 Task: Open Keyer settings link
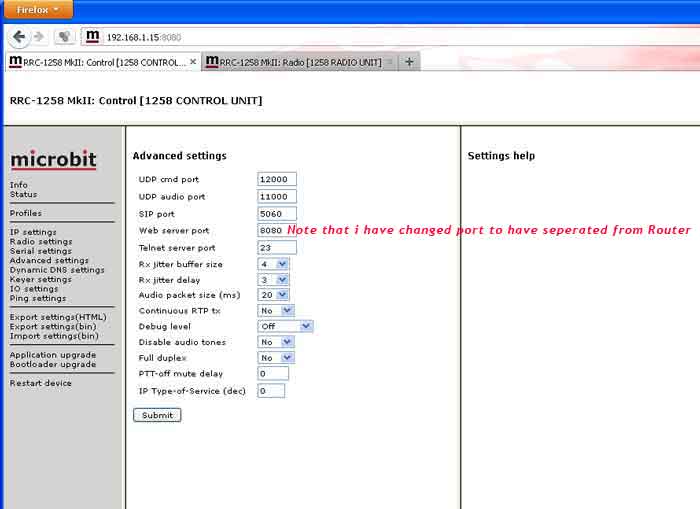coord(41,280)
